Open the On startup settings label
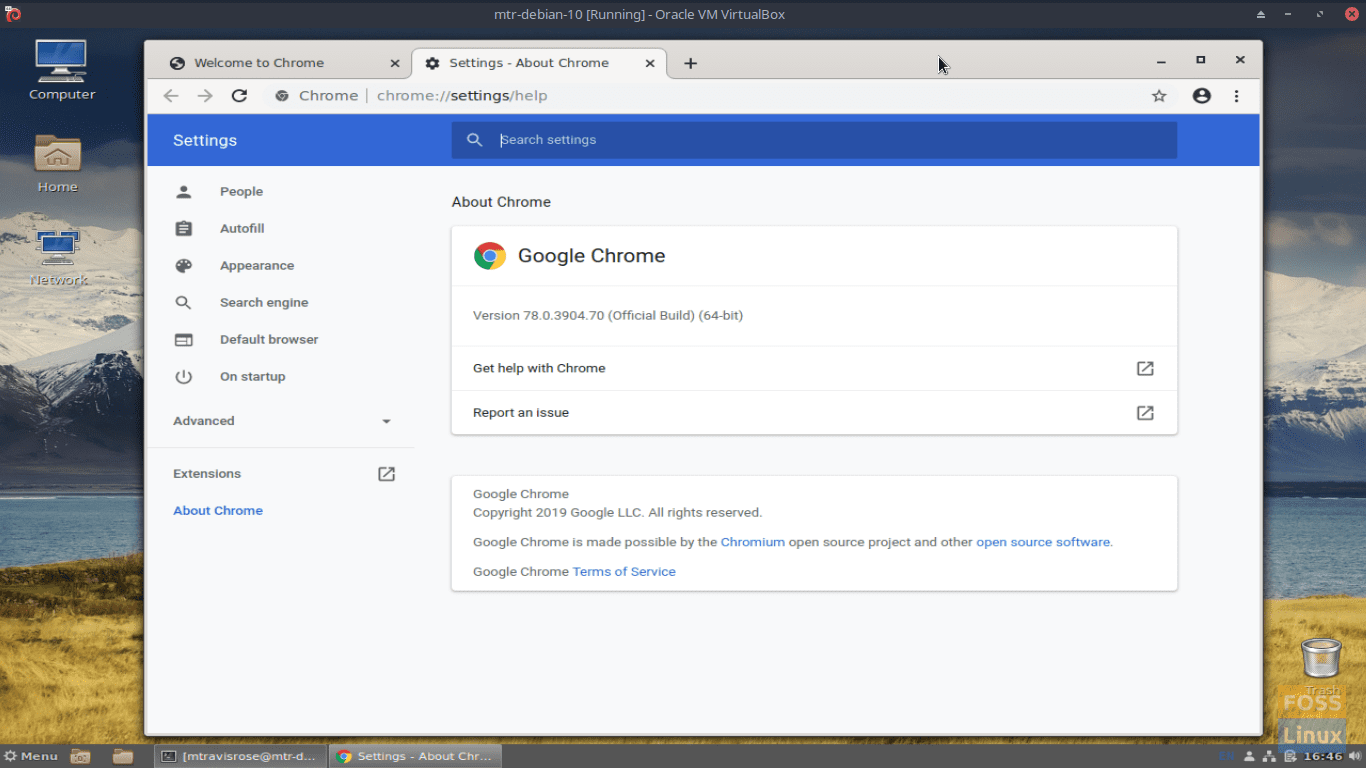The width and height of the screenshot is (1366, 768). [x=253, y=377]
